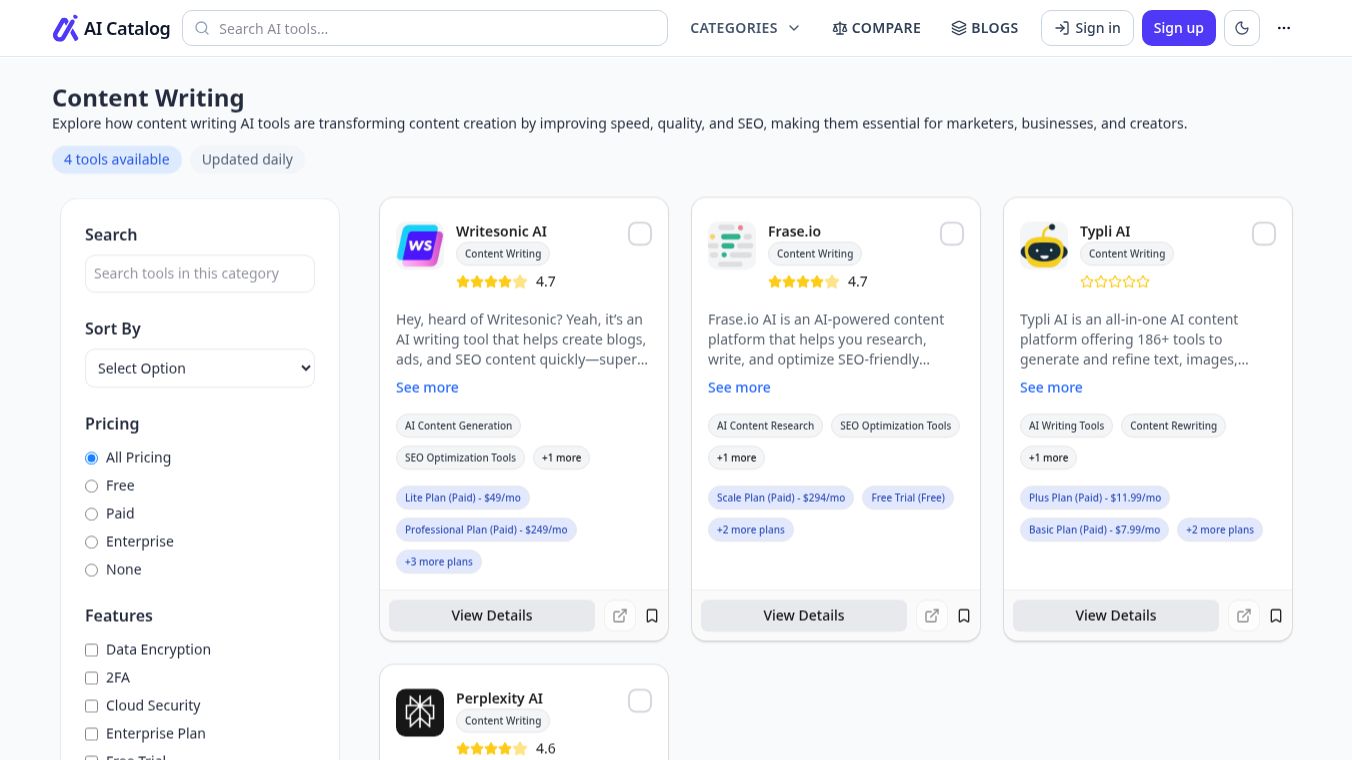
Task: Expand CATEGORIES dropdown menu
Action: pyautogui.click(x=745, y=28)
